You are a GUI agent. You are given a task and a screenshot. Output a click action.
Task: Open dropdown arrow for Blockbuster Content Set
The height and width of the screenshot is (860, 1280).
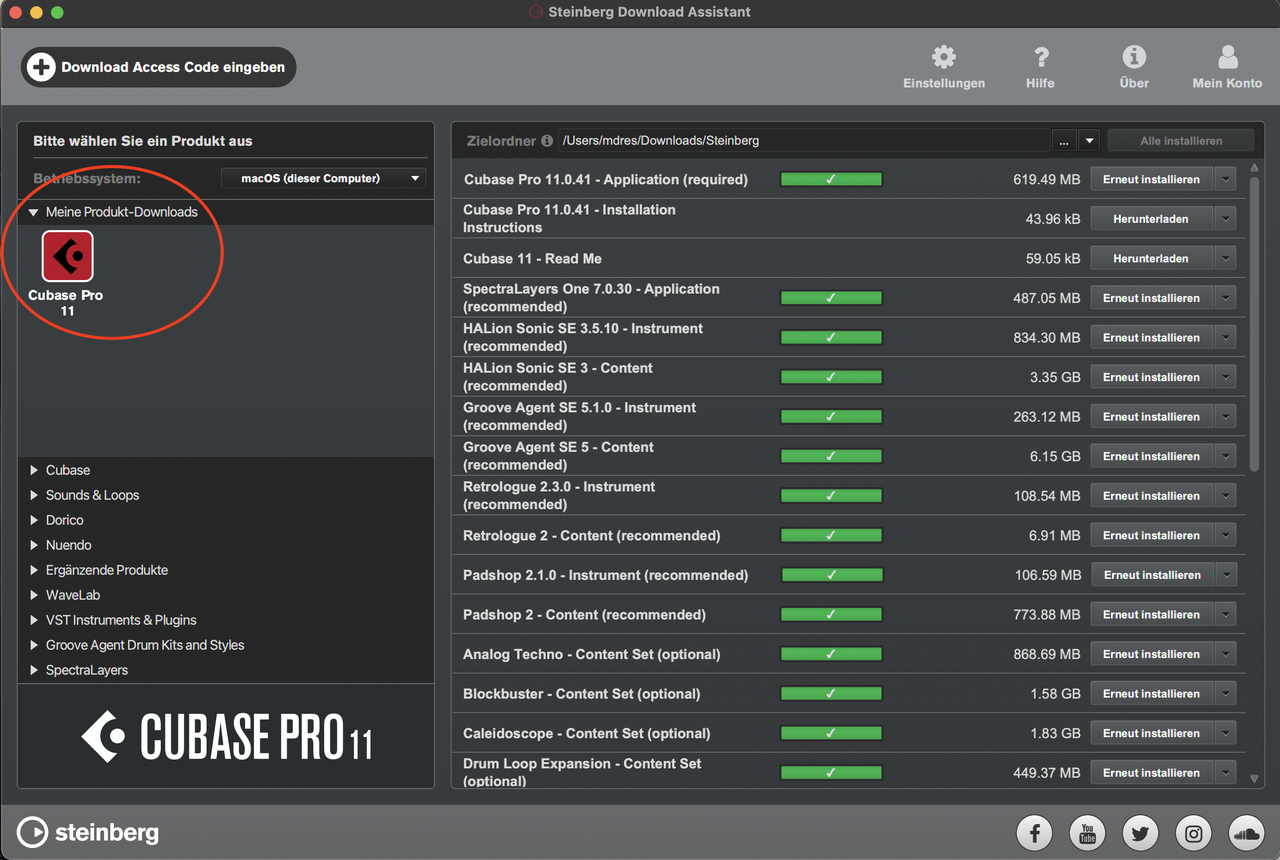coord(1226,693)
